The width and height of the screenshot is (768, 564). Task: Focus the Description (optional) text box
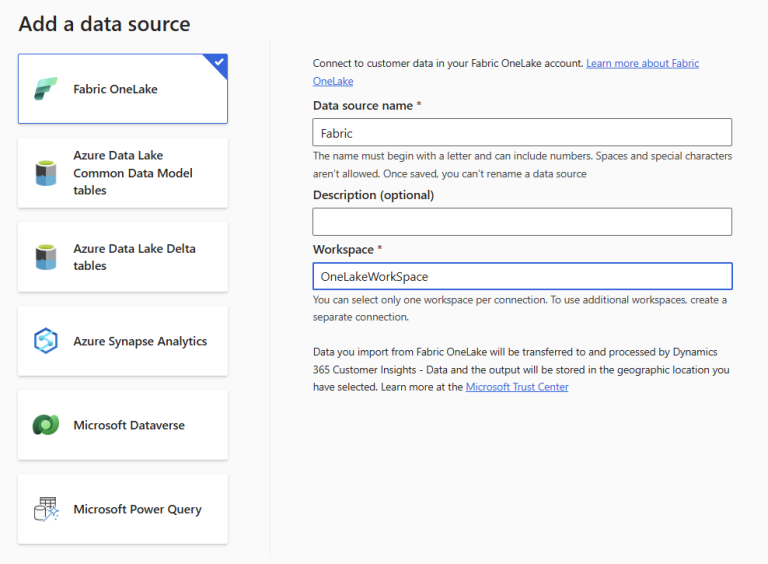point(522,222)
